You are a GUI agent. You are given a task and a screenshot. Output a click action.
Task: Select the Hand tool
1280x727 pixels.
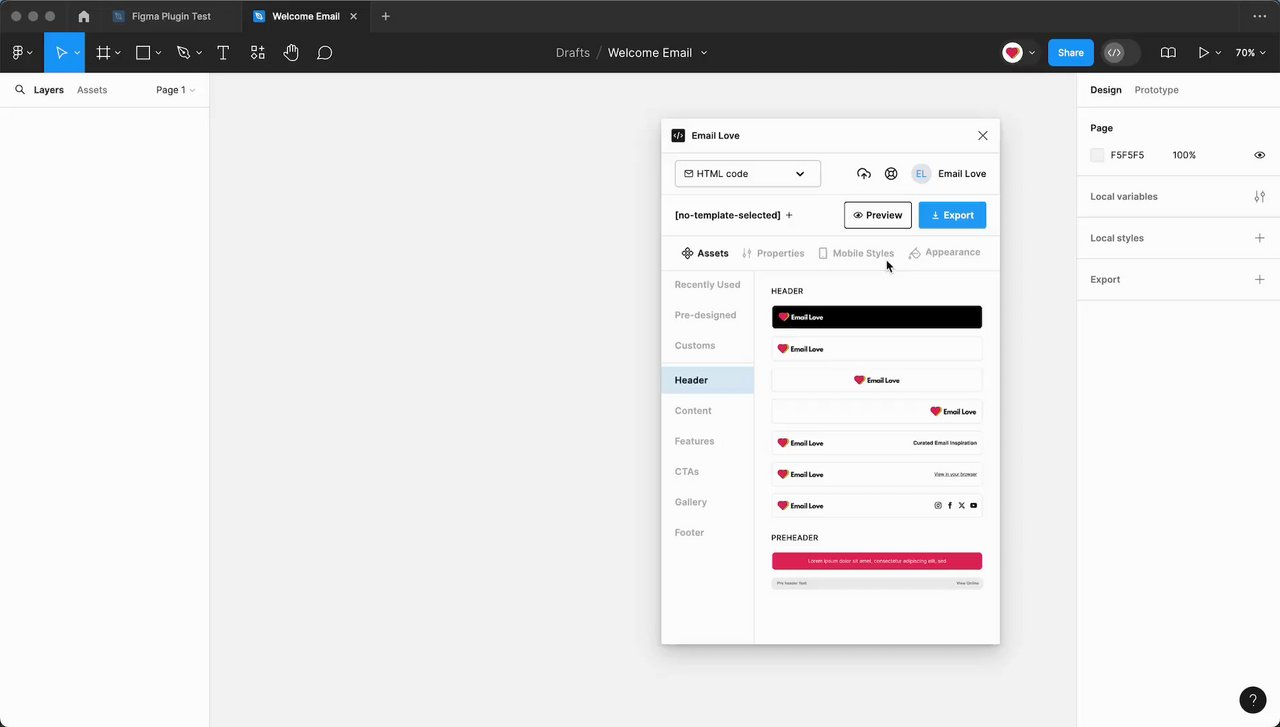pyautogui.click(x=291, y=53)
